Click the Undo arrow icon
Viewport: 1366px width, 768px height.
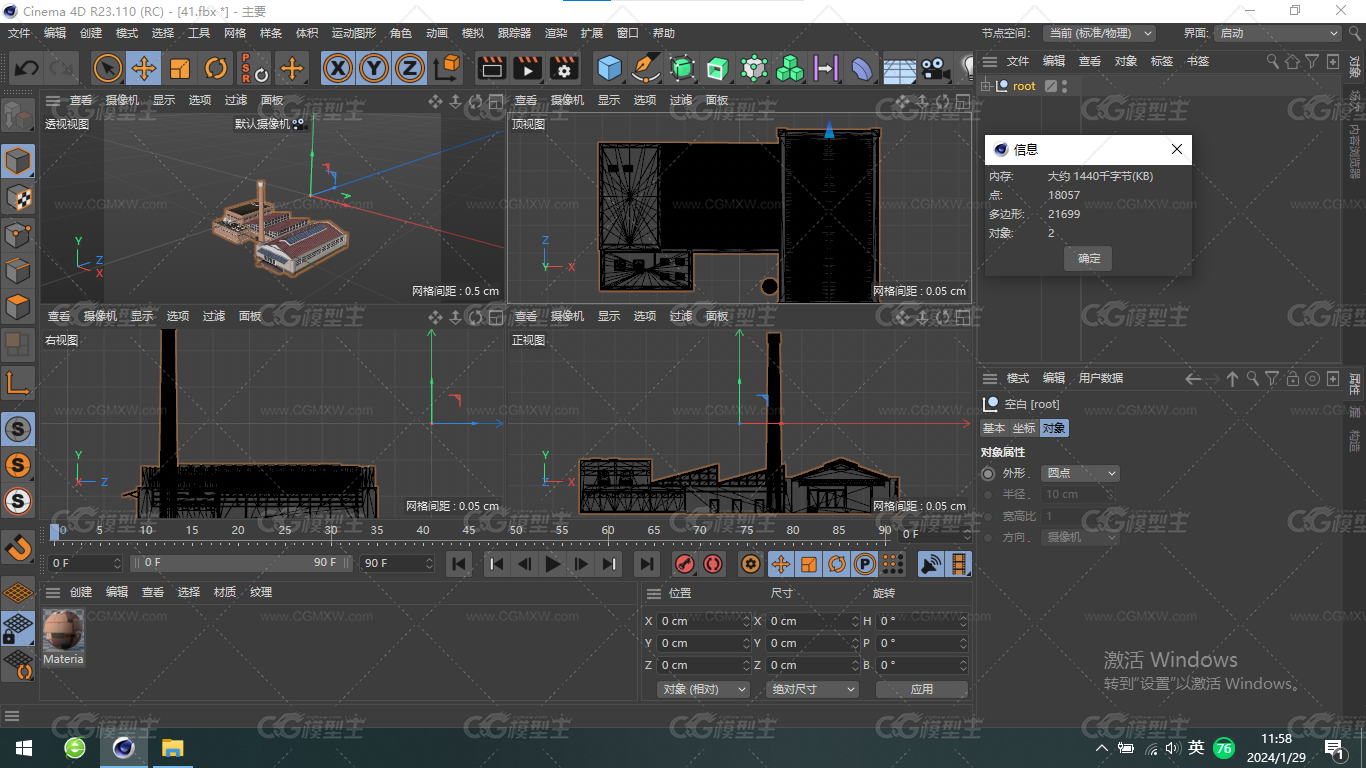click(27, 68)
